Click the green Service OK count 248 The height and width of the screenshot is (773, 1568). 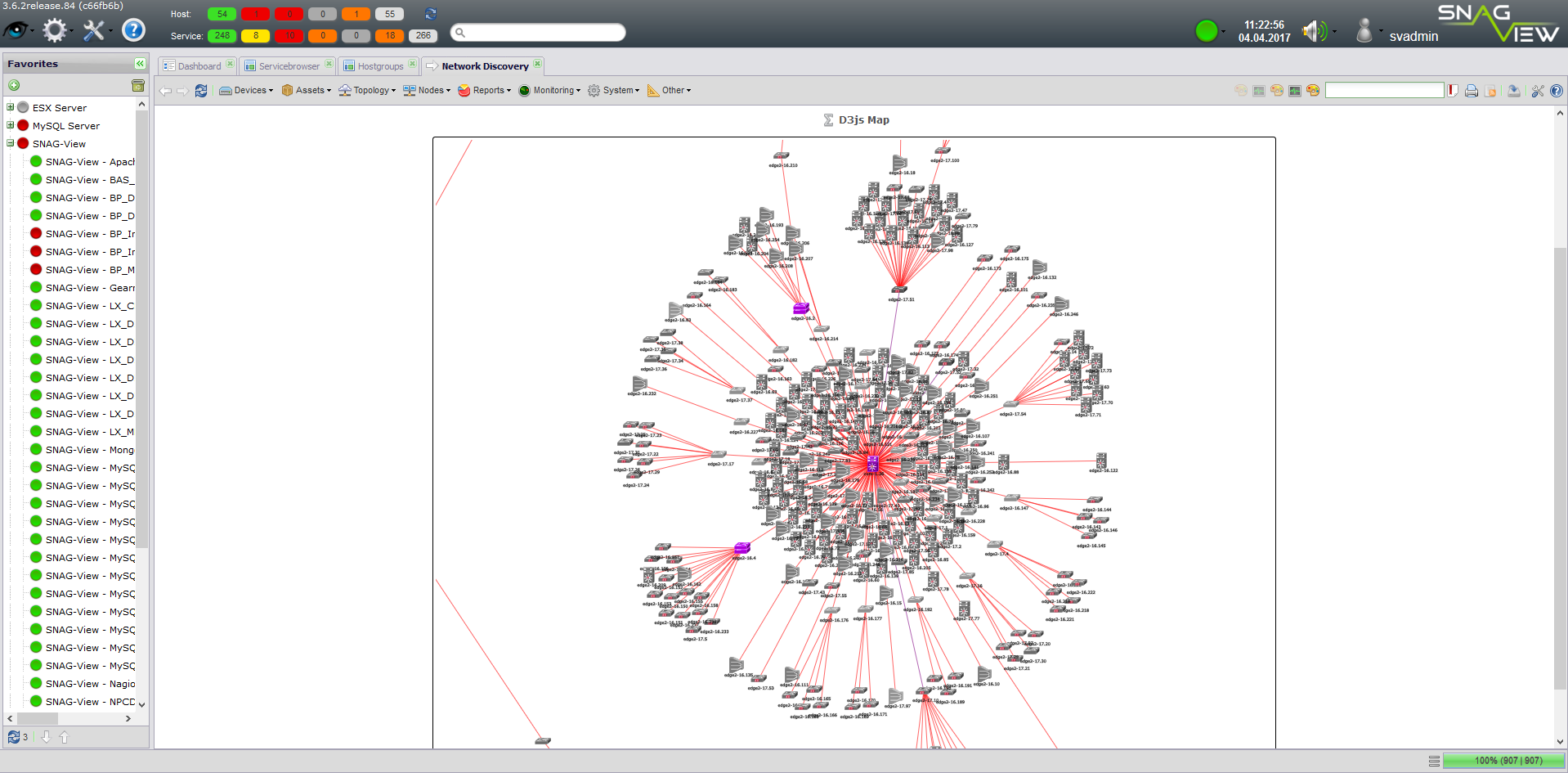click(222, 35)
